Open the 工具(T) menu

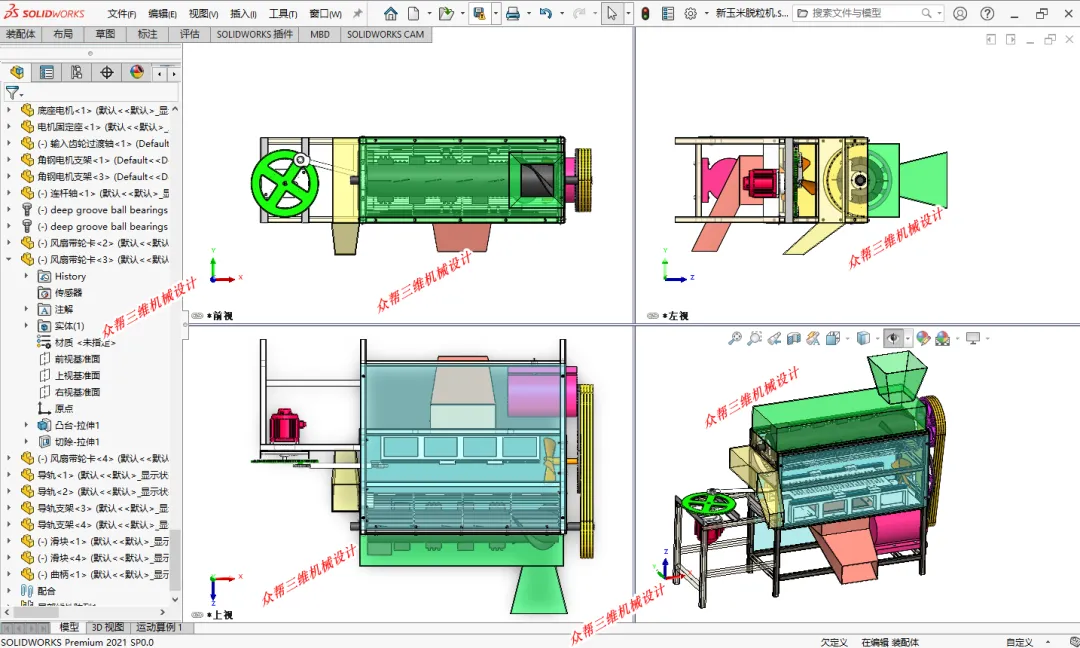tap(283, 14)
